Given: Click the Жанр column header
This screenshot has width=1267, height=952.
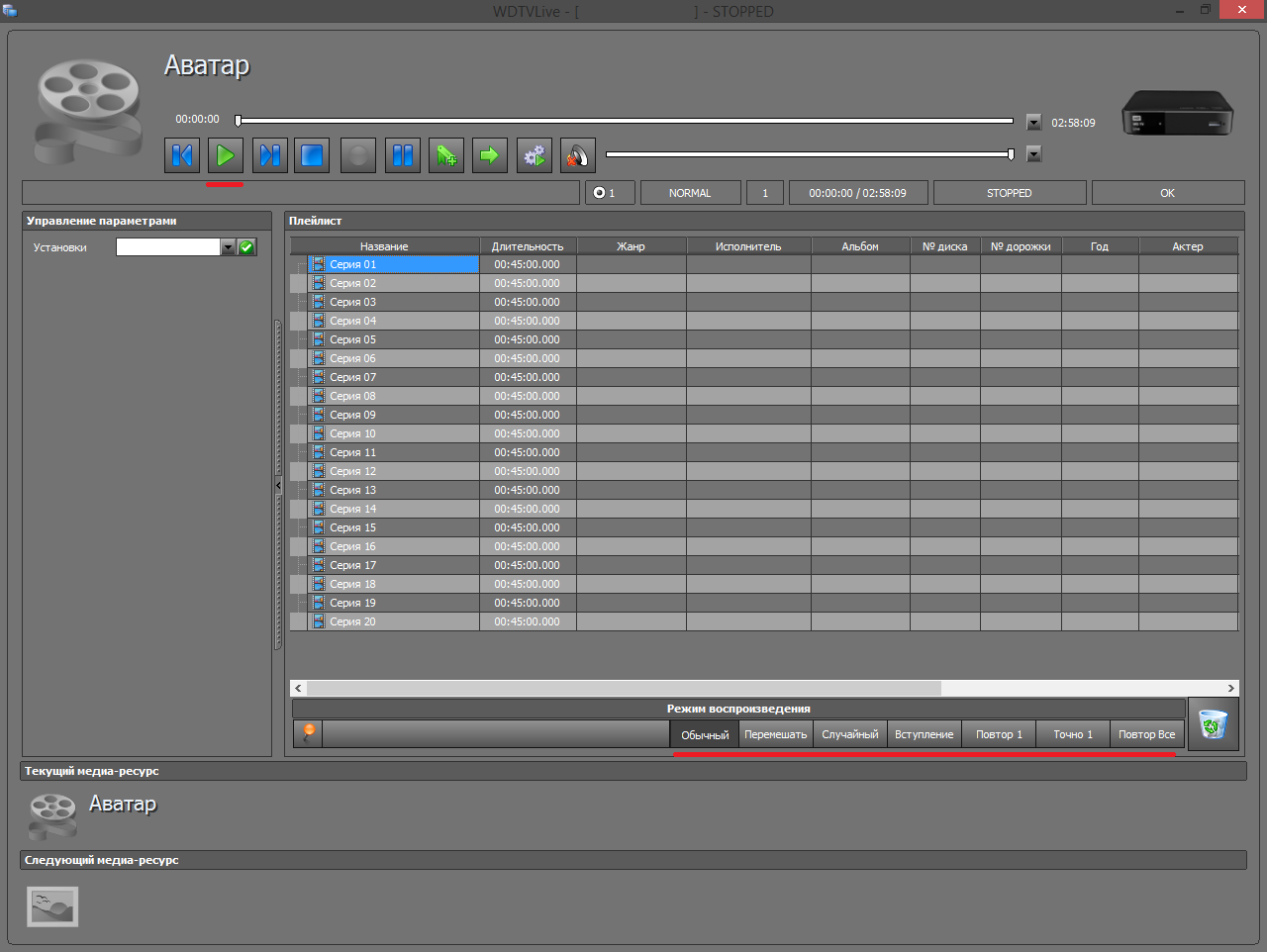Looking at the screenshot, I should pos(631,246).
